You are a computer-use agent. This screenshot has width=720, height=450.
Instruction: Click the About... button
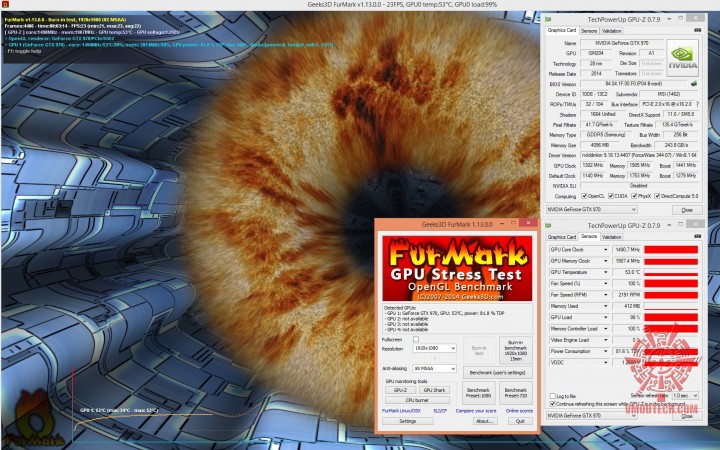coord(485,421)
